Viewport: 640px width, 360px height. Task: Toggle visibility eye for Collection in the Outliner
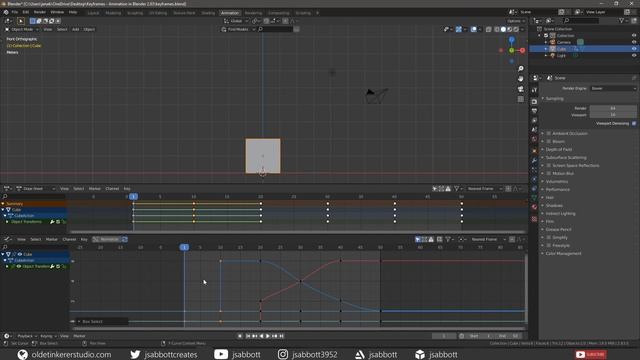(634, 36)
